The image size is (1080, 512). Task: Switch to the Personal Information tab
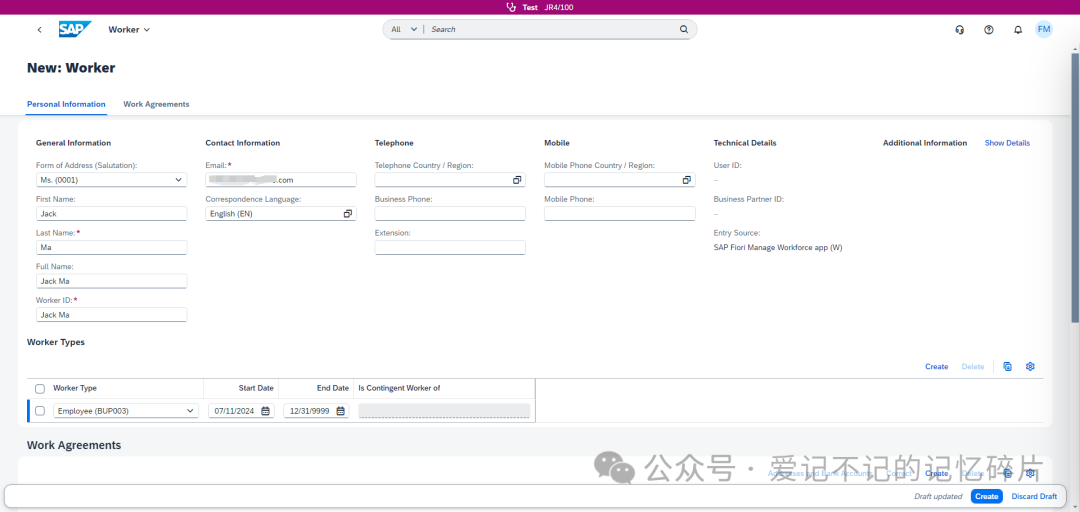66,104
